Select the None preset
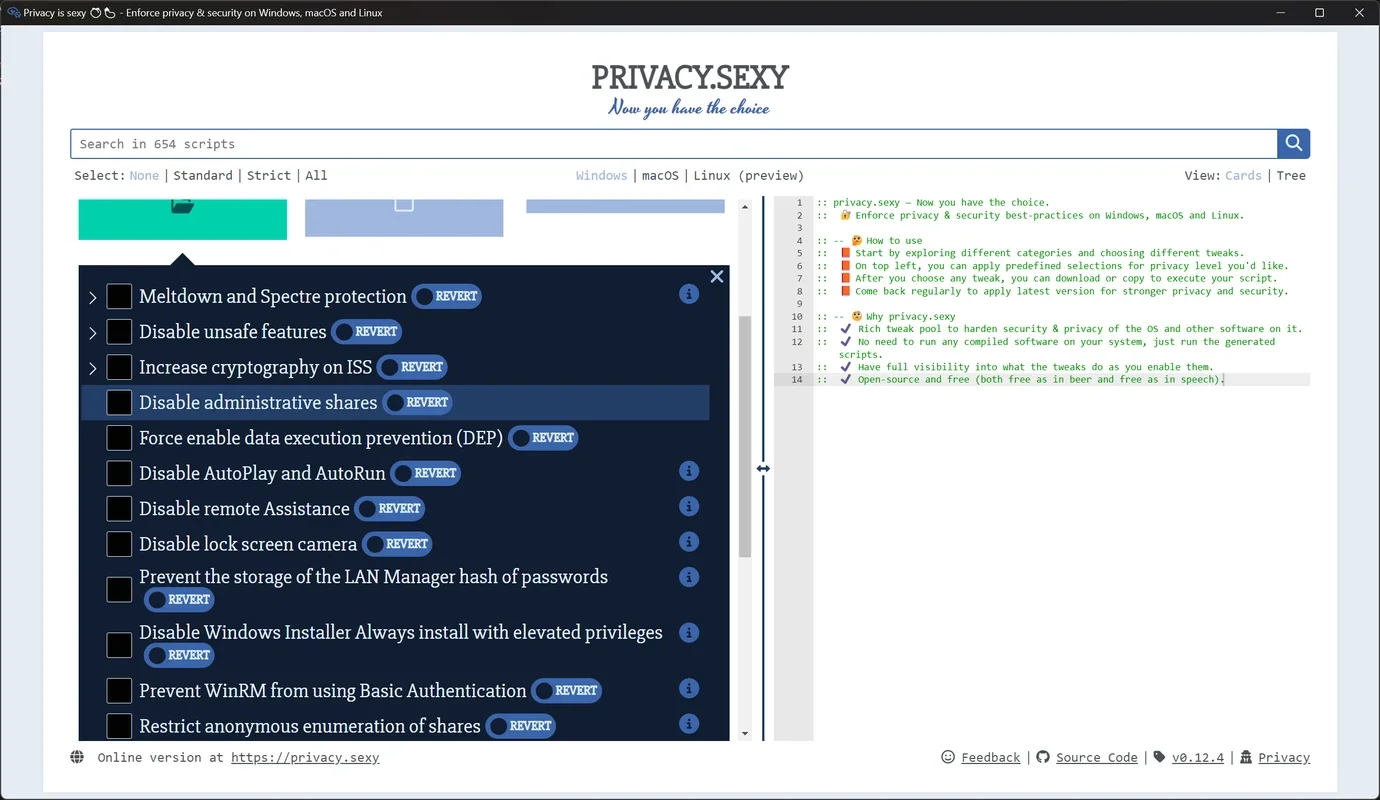 [x=144, y=175]
